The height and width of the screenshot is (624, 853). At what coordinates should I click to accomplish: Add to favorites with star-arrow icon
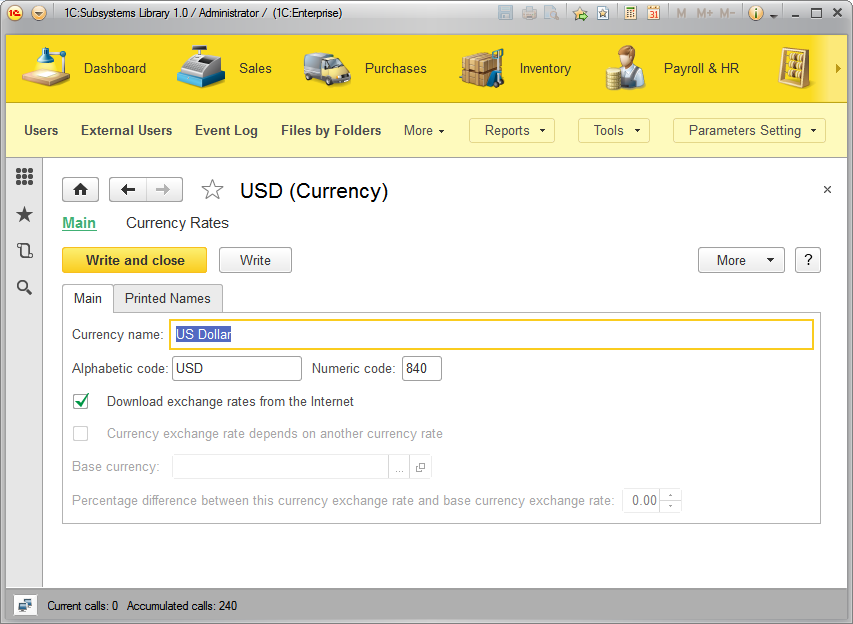pyautogui.click(x=580, y=13)
